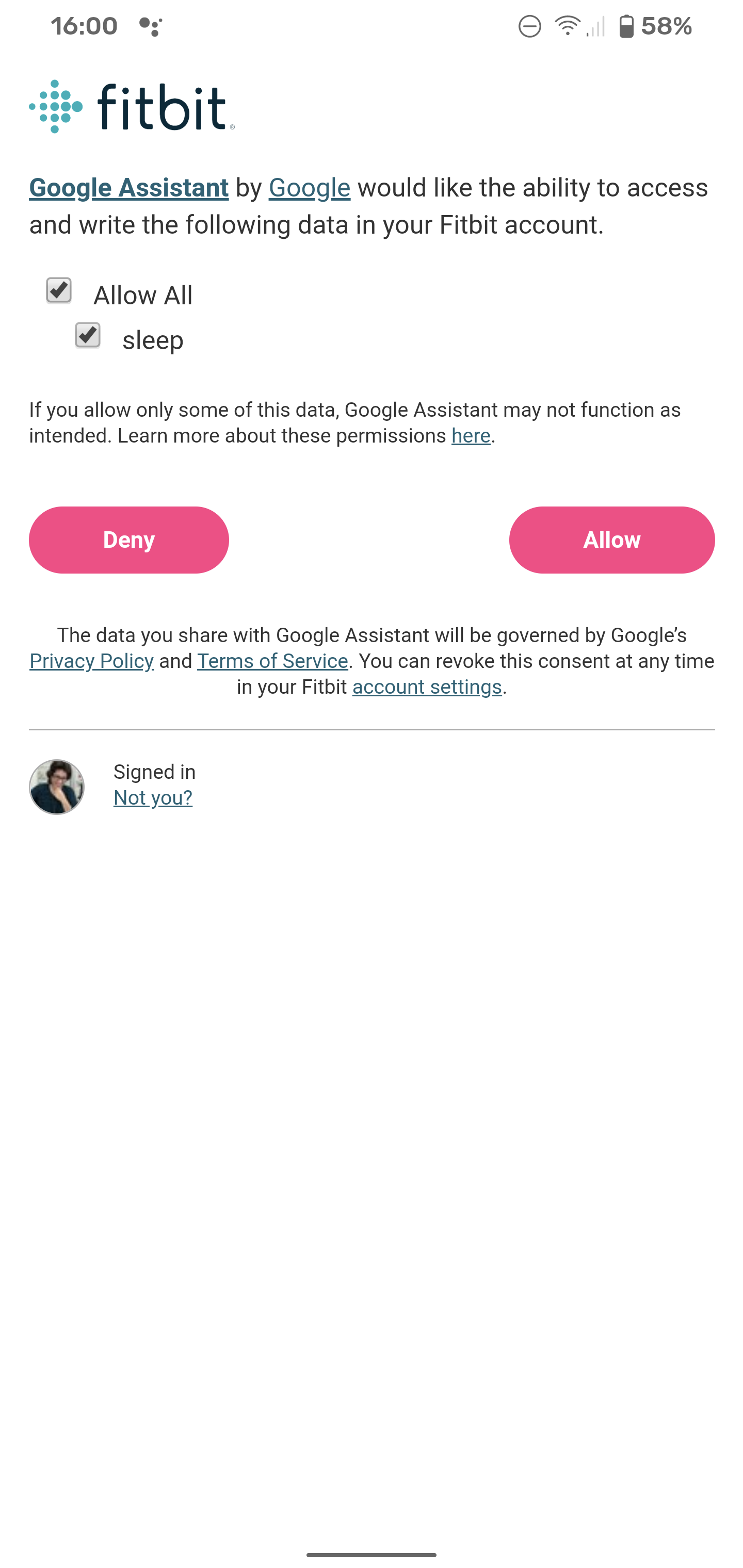Image resolution: width=743 pixels, height=1568 pixels.
Task: Open the Google Assistant link
Action: 128,187
